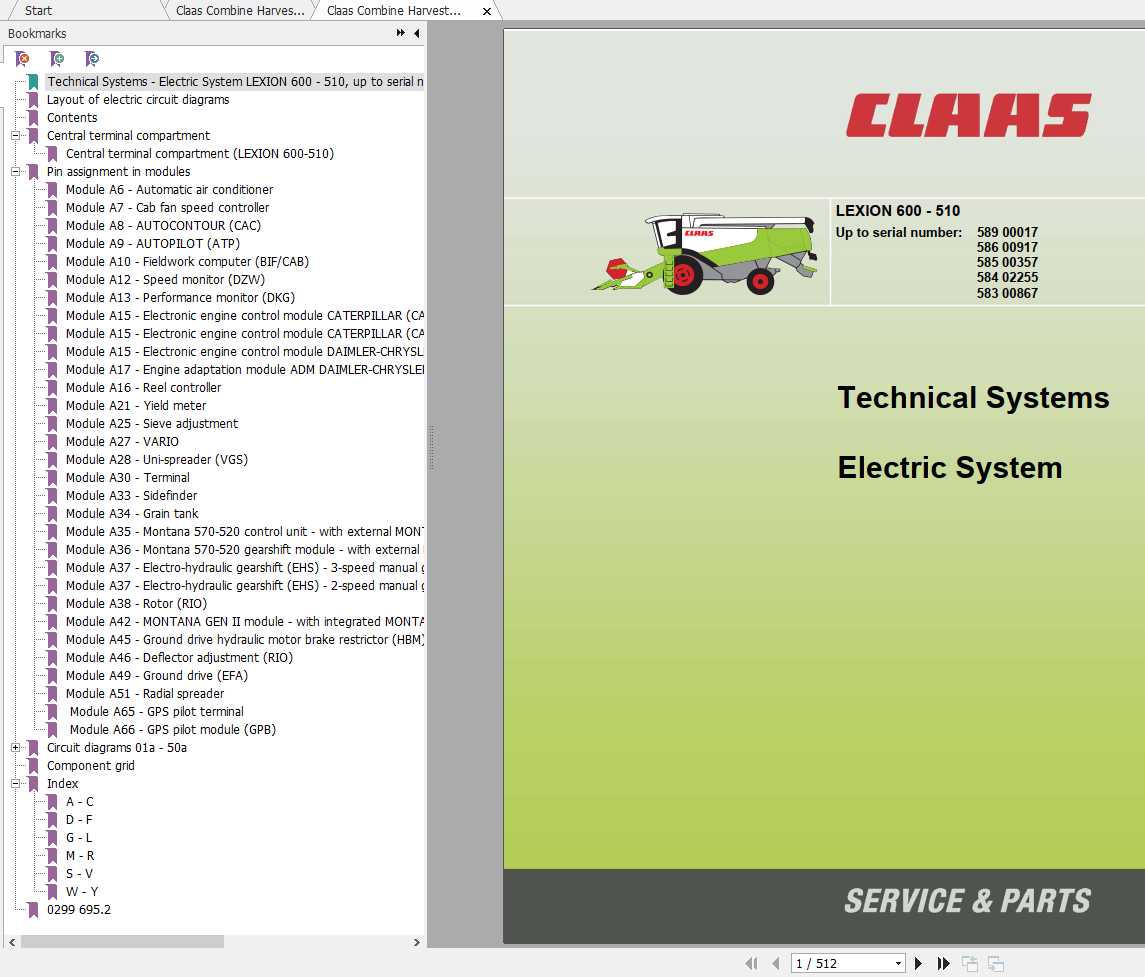Jump to the first page

click(753, 962)
